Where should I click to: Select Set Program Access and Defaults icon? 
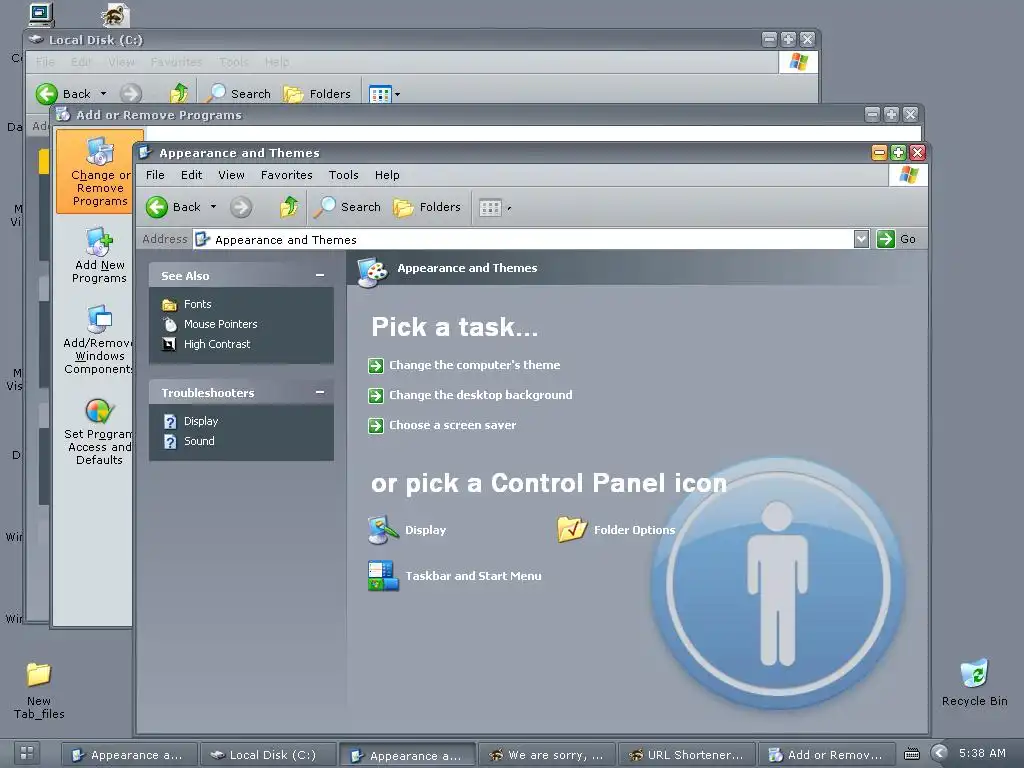[98, 432]
